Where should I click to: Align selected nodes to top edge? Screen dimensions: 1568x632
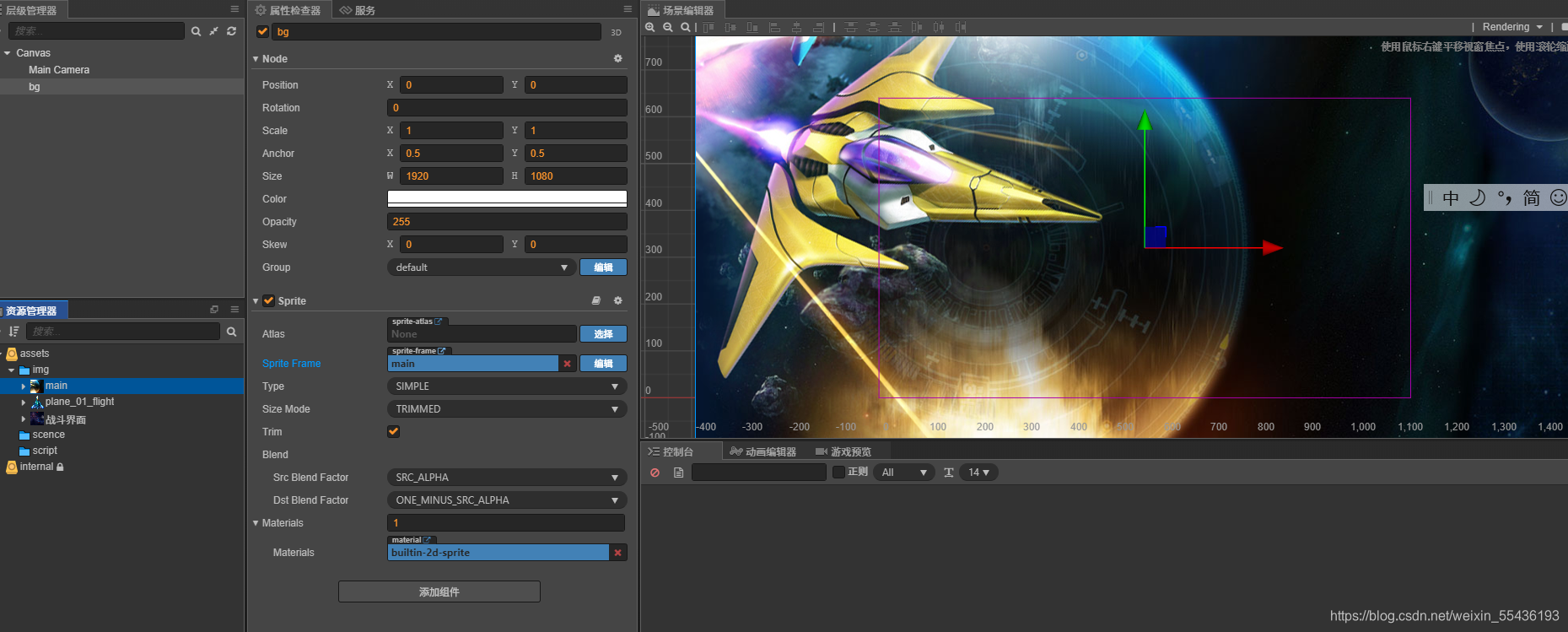[709, 27]
